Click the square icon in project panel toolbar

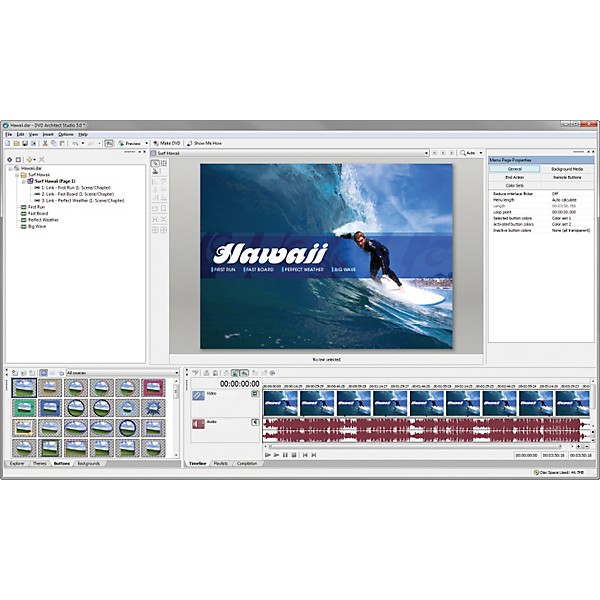[x=18, y=160]
